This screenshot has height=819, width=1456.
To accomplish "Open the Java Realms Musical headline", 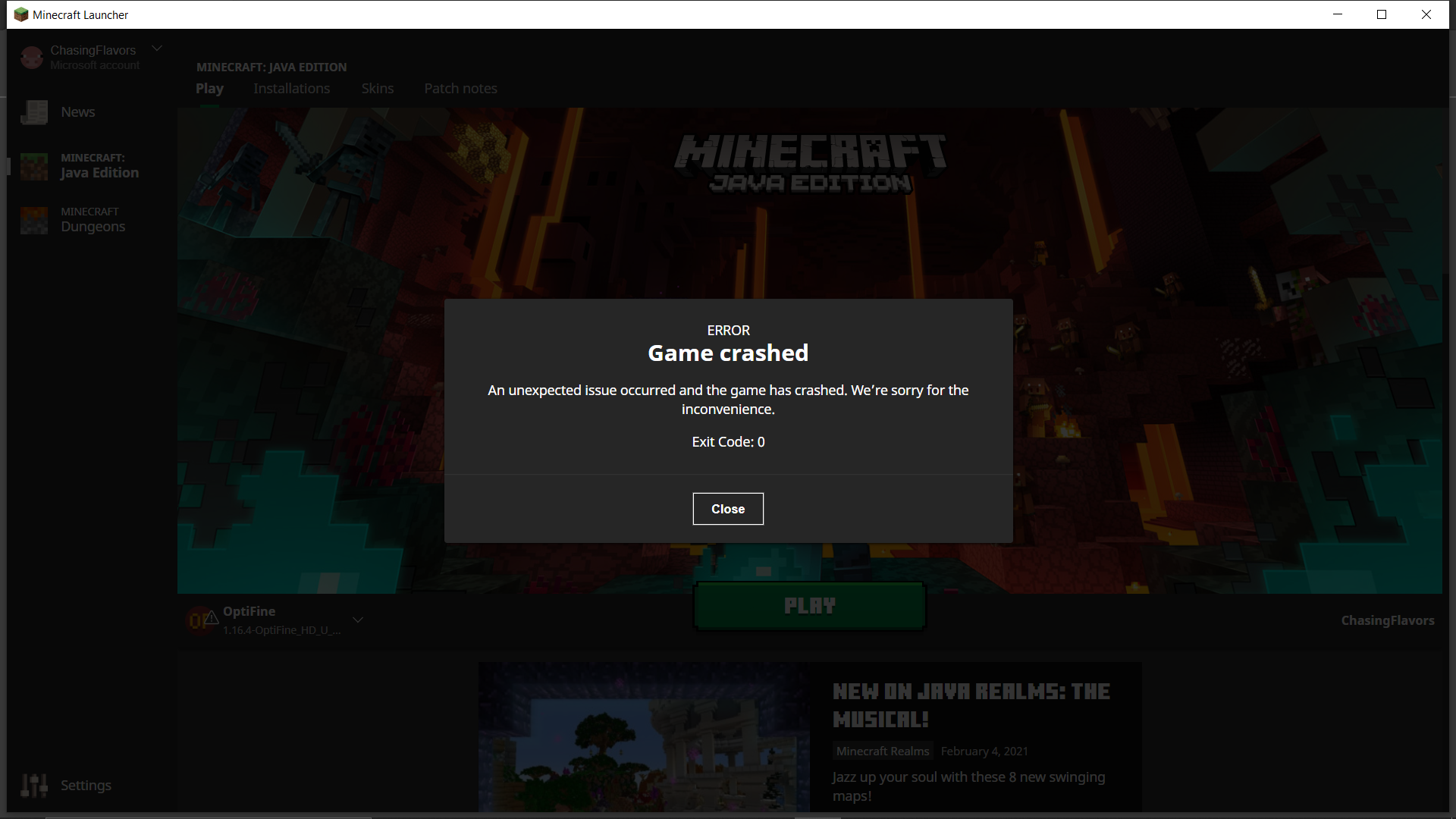I will 971,704.
